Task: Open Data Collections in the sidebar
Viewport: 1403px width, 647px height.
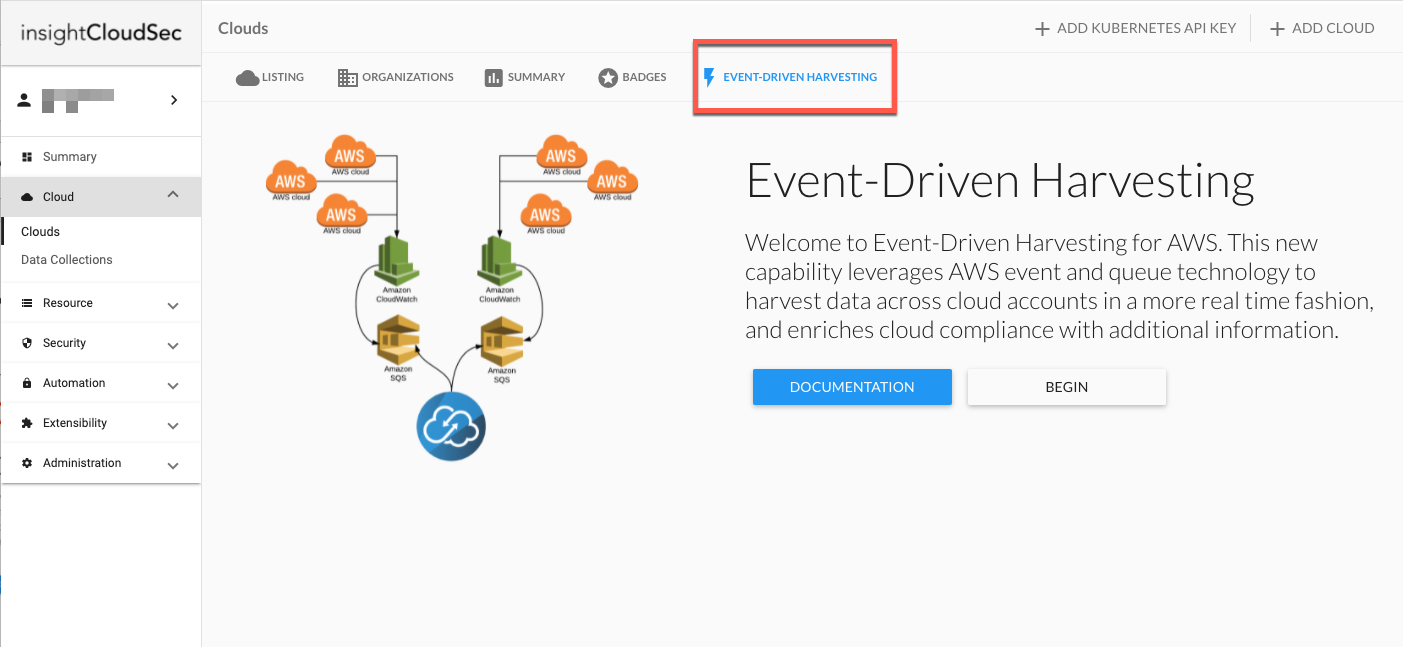Action: pos(67,259)
